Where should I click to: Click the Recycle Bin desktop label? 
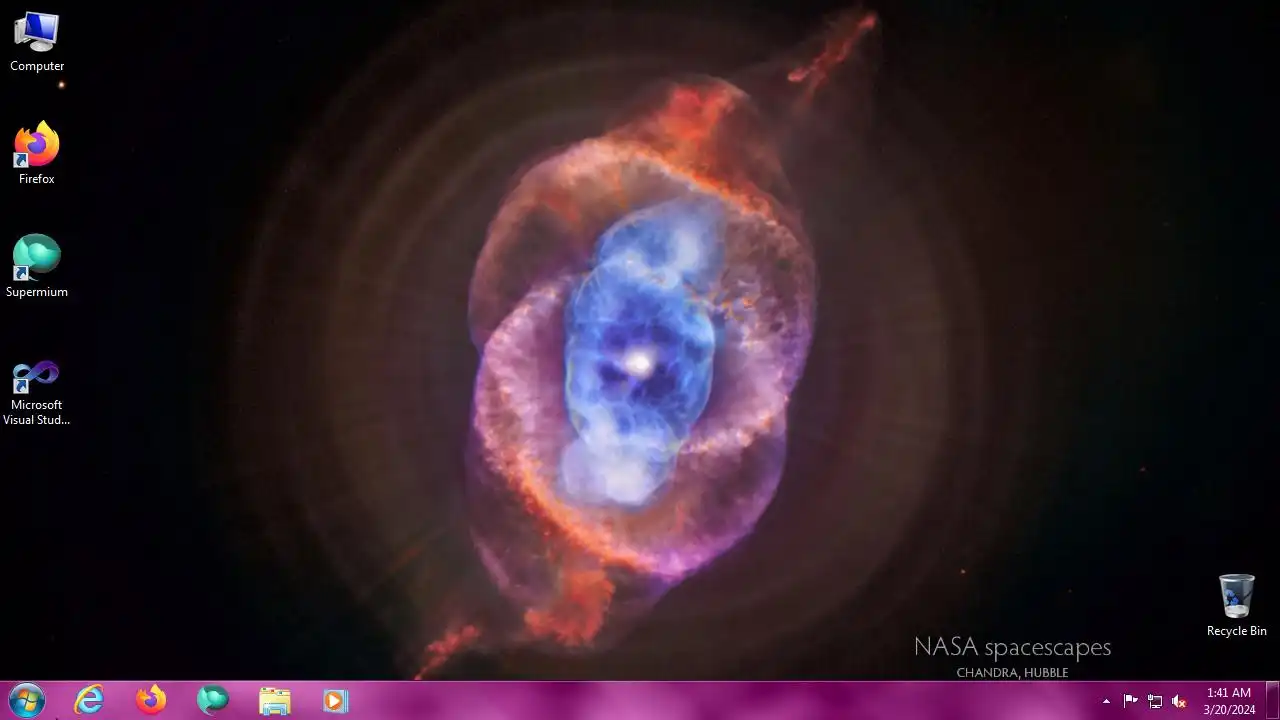[1237, 631]
